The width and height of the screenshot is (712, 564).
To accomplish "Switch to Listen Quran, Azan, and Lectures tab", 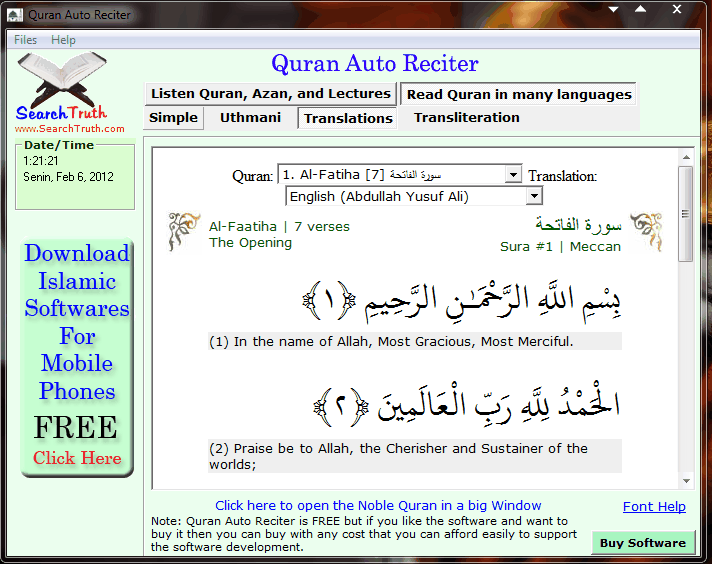I will 271,94.
